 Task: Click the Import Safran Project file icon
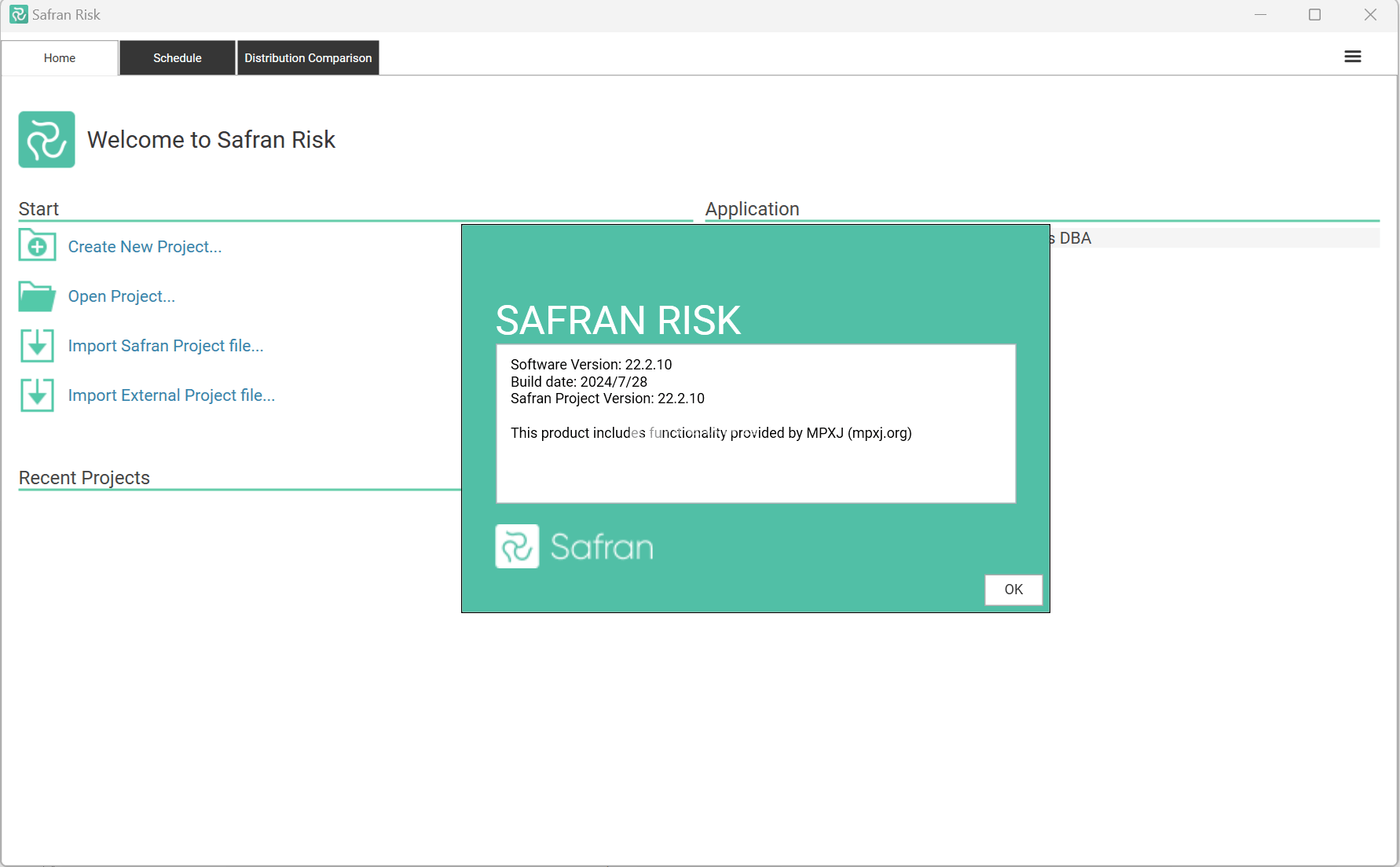(37, 345)
